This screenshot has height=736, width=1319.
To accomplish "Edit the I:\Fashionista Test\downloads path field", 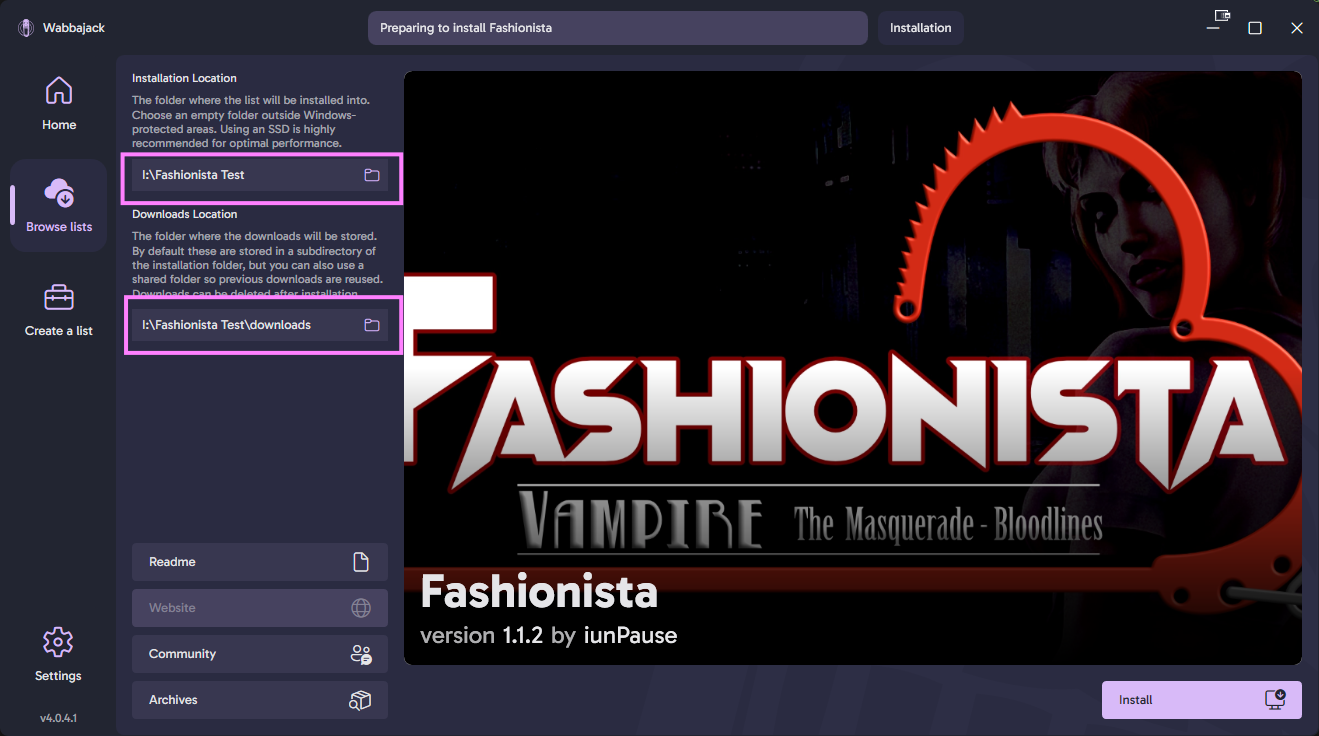I will click(245, 325).
